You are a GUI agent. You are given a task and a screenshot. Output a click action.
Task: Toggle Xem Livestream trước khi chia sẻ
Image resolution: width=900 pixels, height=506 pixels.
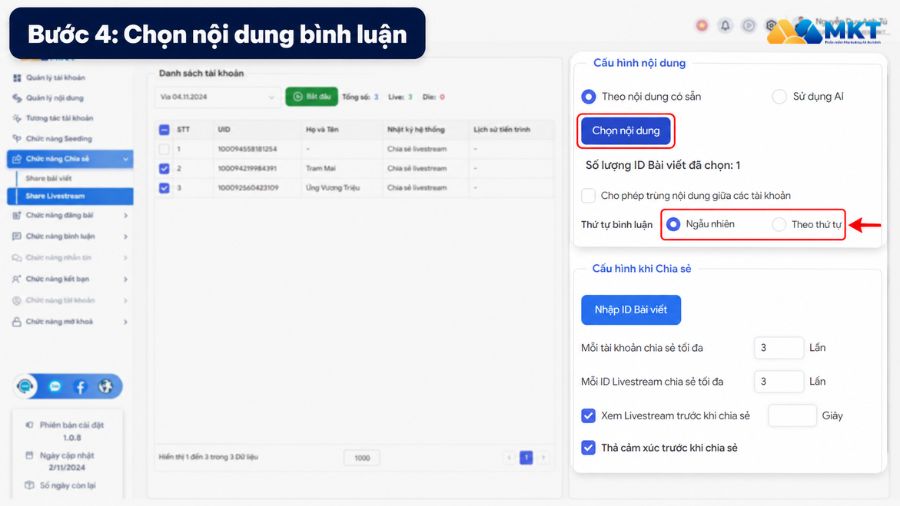[588, 416]
